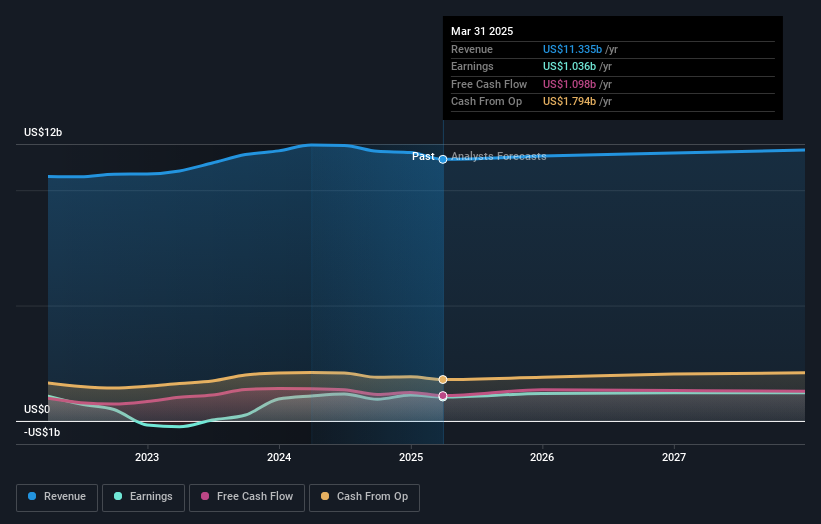821x524 pixels.
Task: Click the Cash From Op label in tooltip
Action: tap(486, 102)
